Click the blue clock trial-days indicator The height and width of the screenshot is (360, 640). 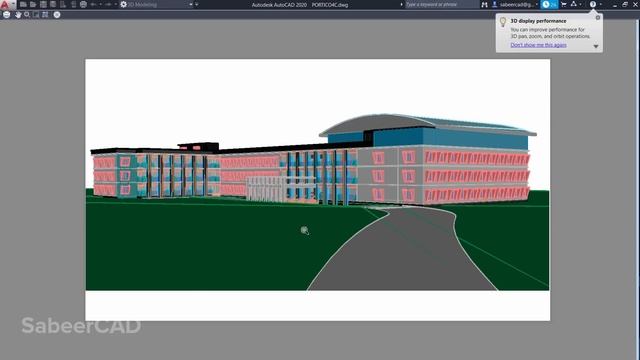pyautogui.click(x=549, y=4)
